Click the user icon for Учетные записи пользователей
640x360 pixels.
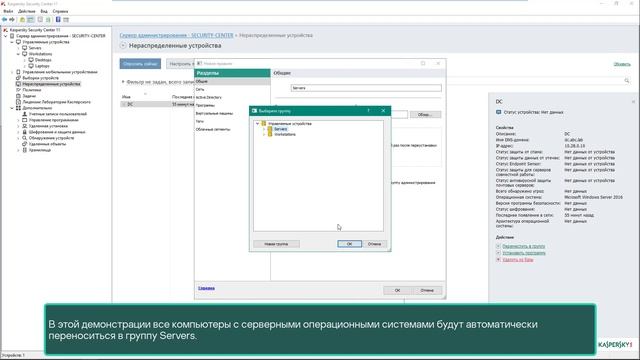pyautogui.click(x=24, y=114)
